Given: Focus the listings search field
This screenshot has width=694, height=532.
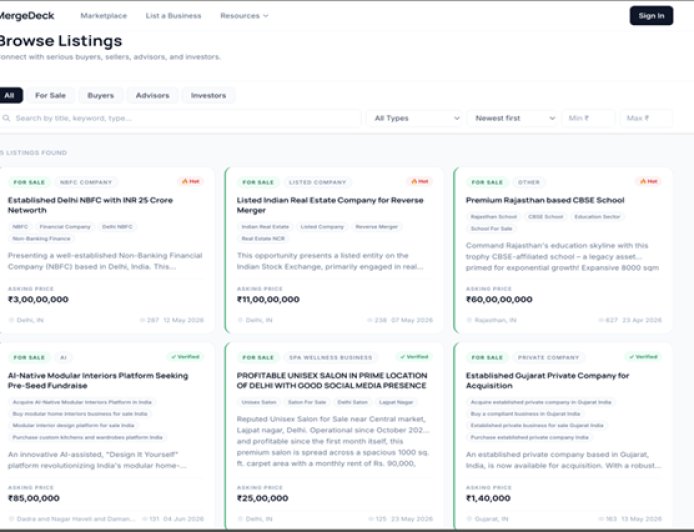Looking at the screenshot, I should pos(180,118).
